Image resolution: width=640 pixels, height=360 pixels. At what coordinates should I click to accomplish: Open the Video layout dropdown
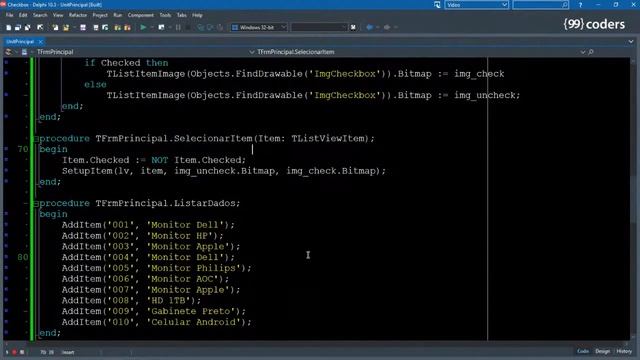[x=504, y=5]
